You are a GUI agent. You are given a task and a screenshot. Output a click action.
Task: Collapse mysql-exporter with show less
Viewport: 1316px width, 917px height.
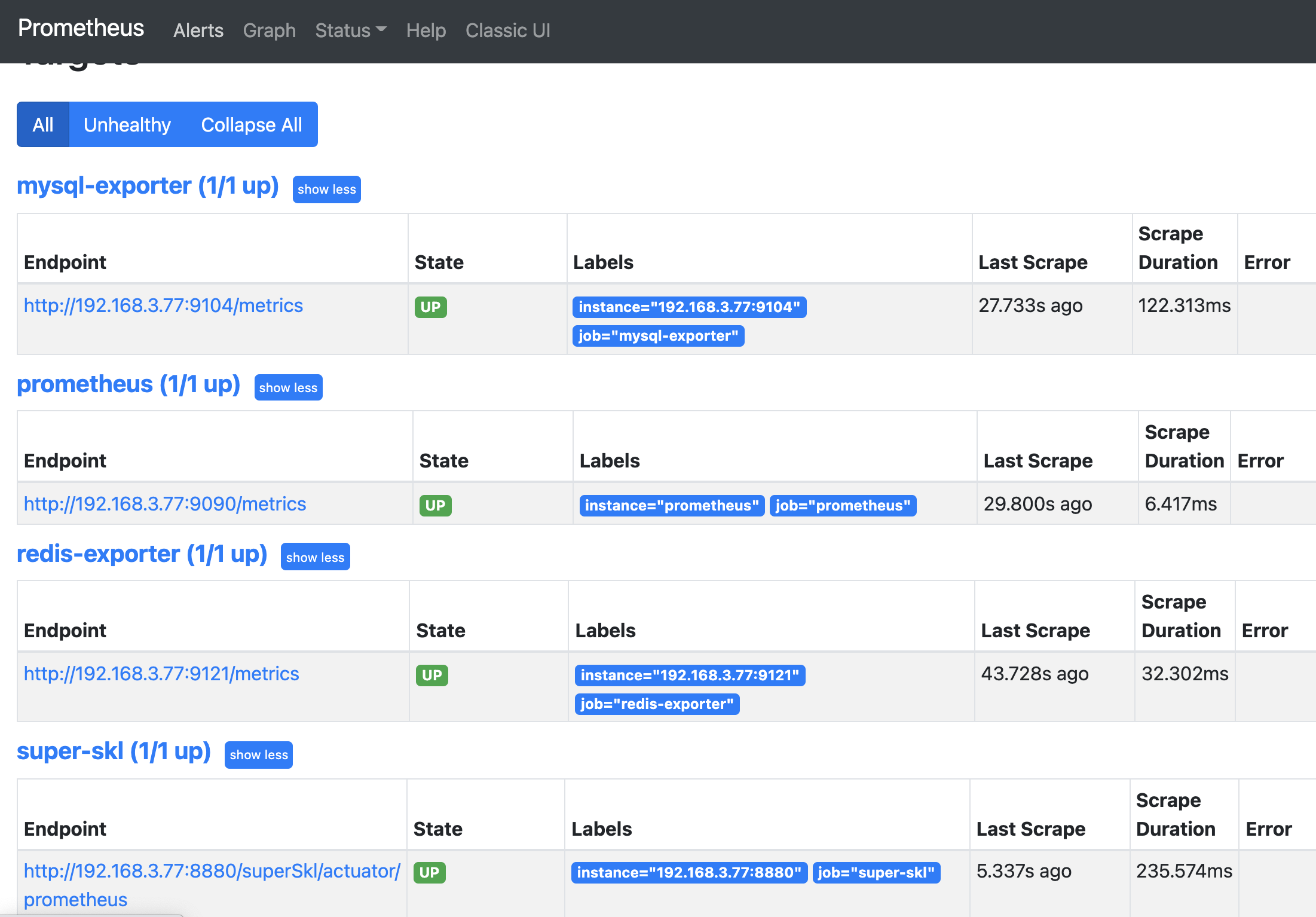coord(326,189)
